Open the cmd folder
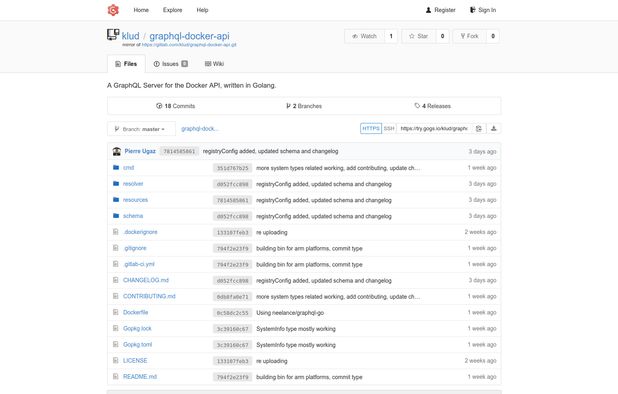The image size is (618, 394). point(128,168)
